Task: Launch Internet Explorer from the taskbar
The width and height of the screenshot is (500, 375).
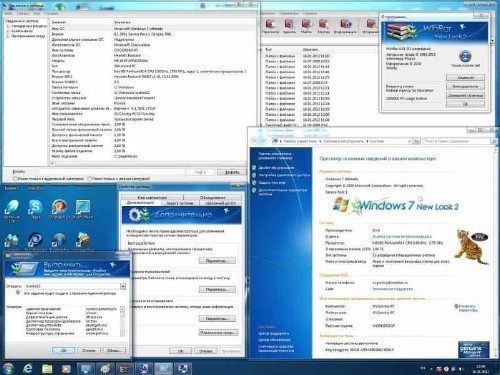Action: pos(28,368)
